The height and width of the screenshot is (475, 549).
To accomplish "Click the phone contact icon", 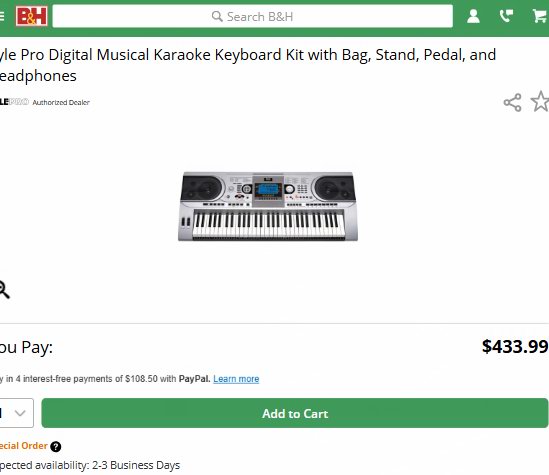I will coord(506,16).
